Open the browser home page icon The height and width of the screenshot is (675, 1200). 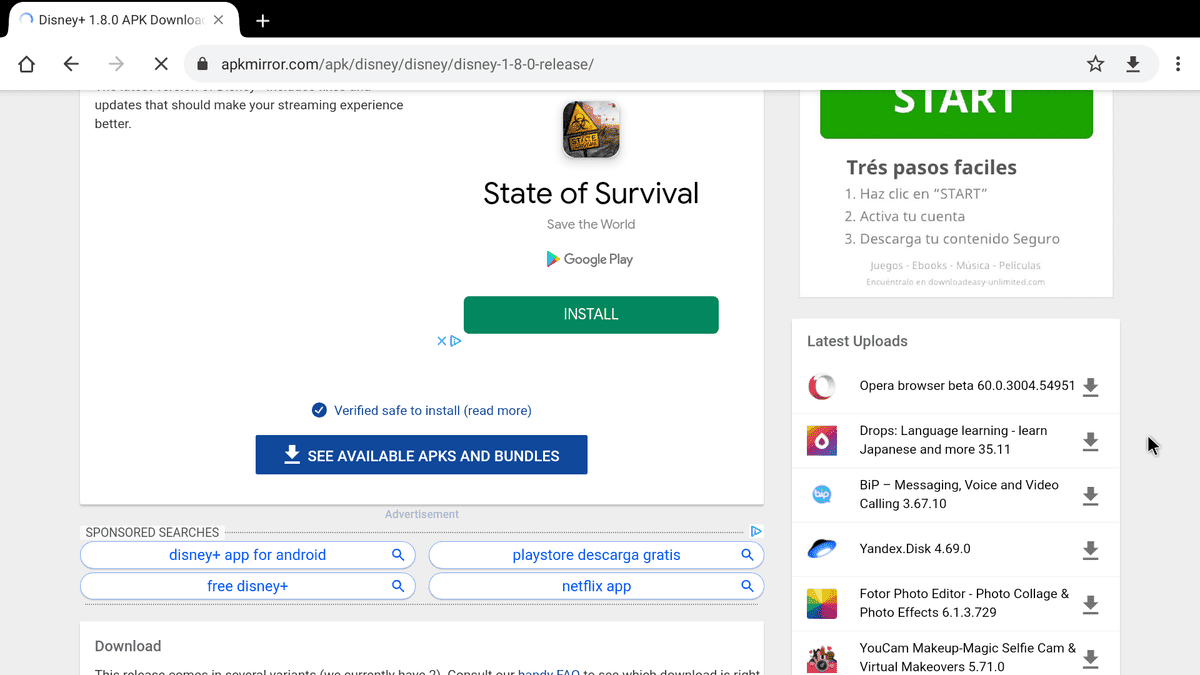pyautogui.click(x=27, y=64)
